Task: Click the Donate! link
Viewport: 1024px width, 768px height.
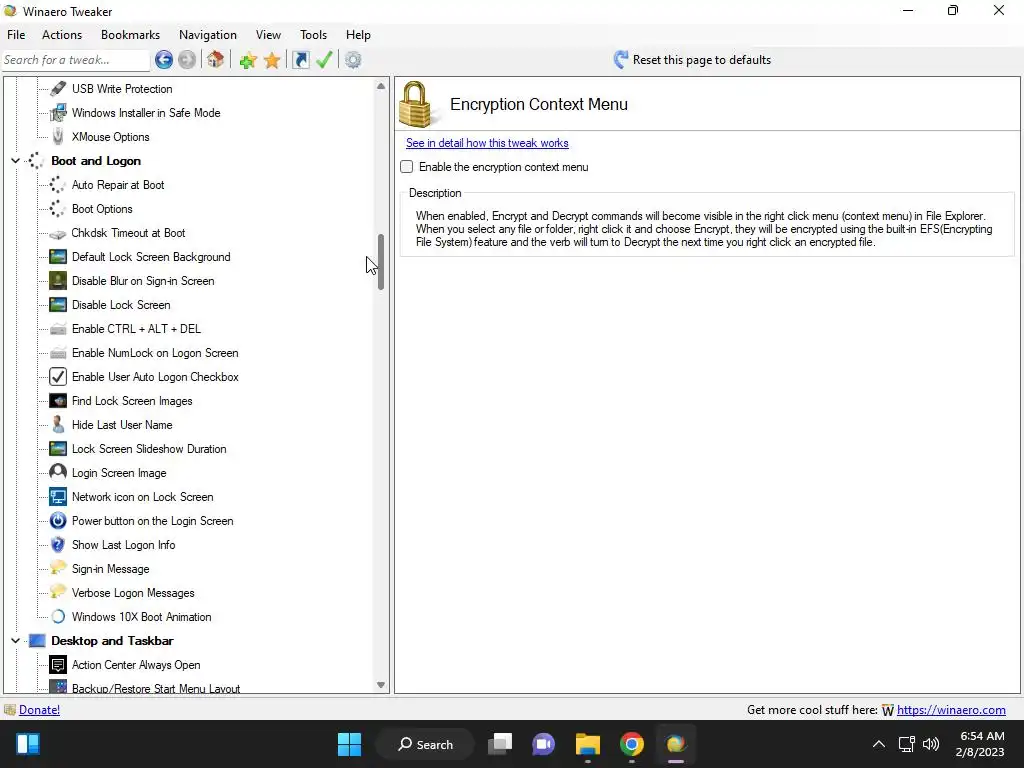Action: click(x=39, y=710)
